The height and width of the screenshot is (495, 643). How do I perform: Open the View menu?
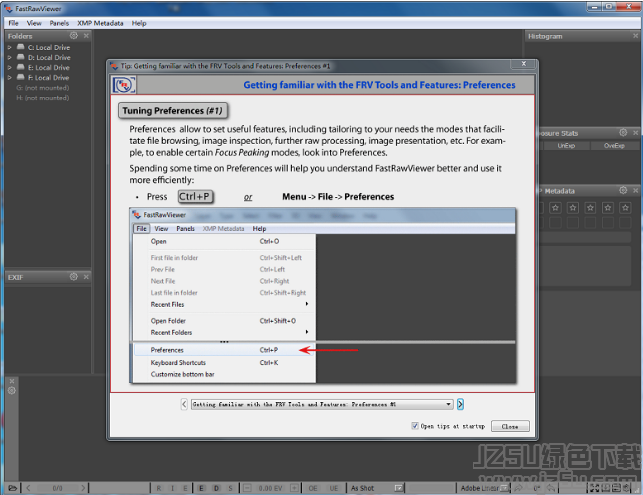34,23
